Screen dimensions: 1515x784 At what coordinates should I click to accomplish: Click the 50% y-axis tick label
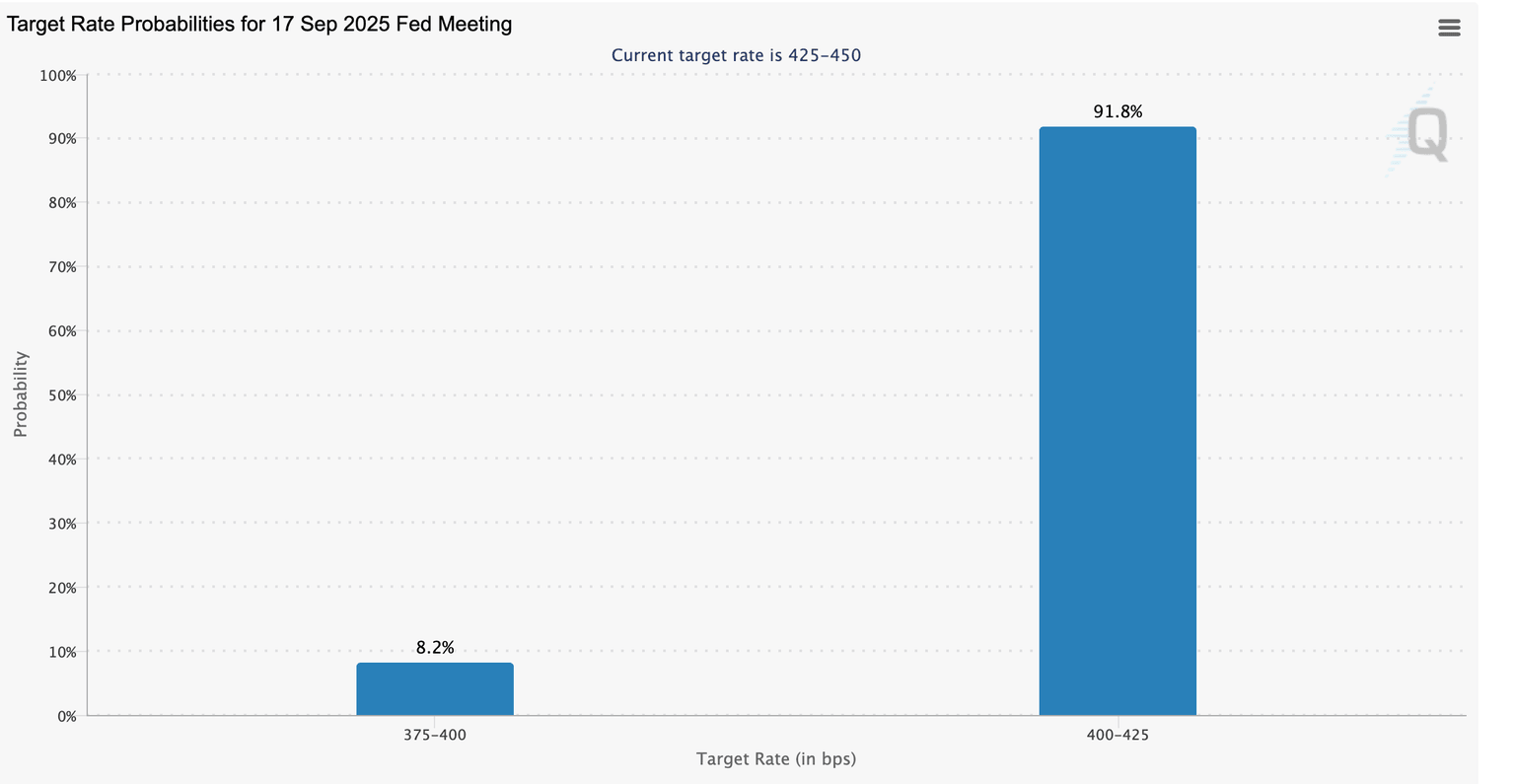pos(60,395)
